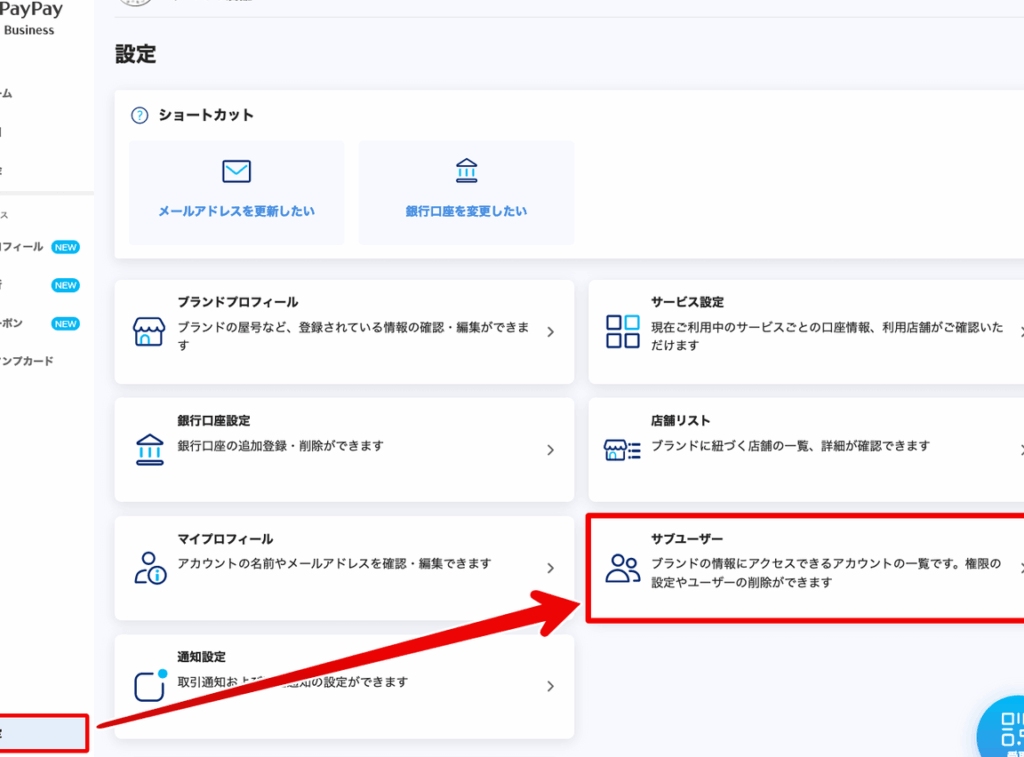Click the notification icon for 通知設定

[150, 685]
